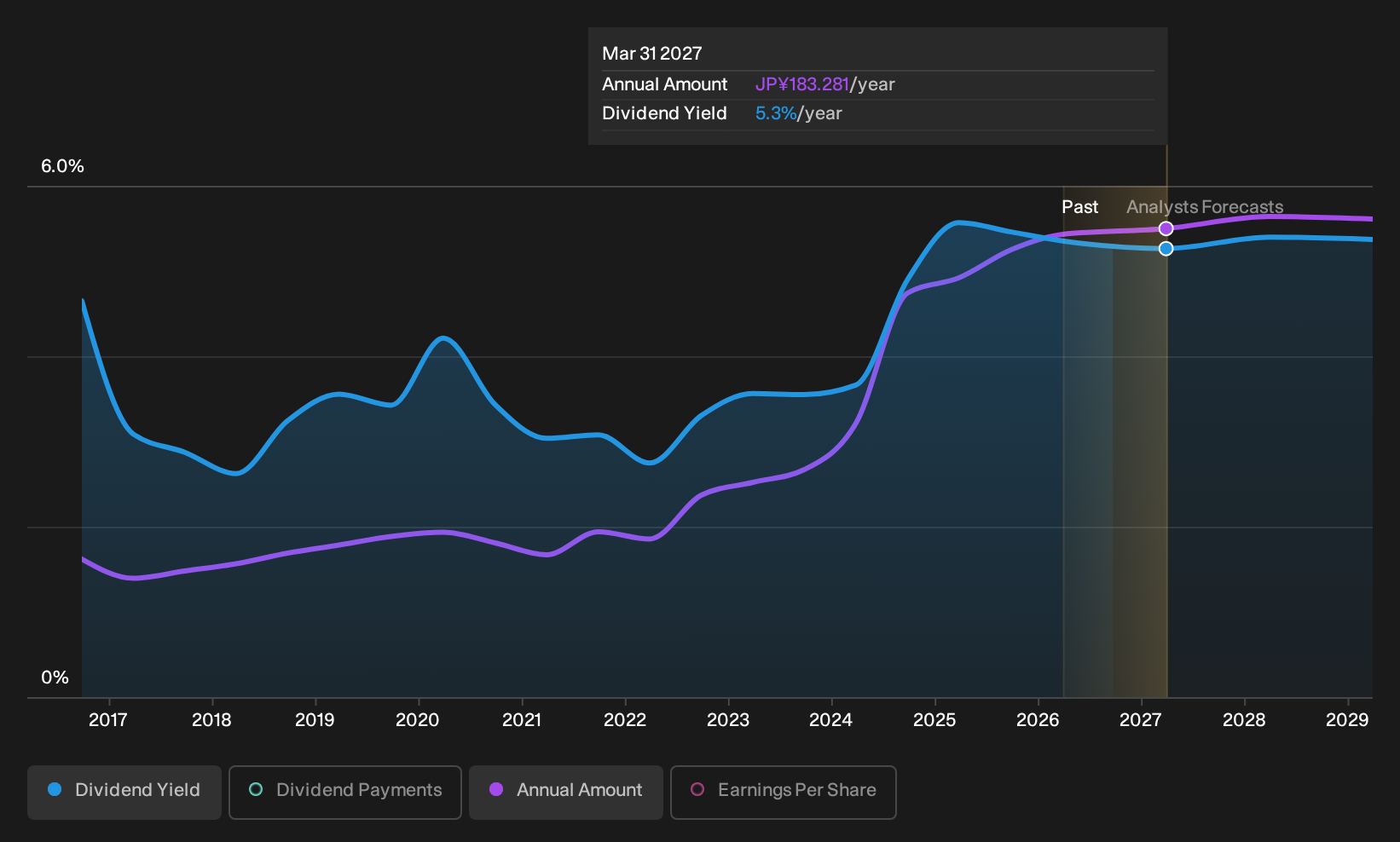Click the Past region label
The image size is (1400, 842).
point(1079,207)
